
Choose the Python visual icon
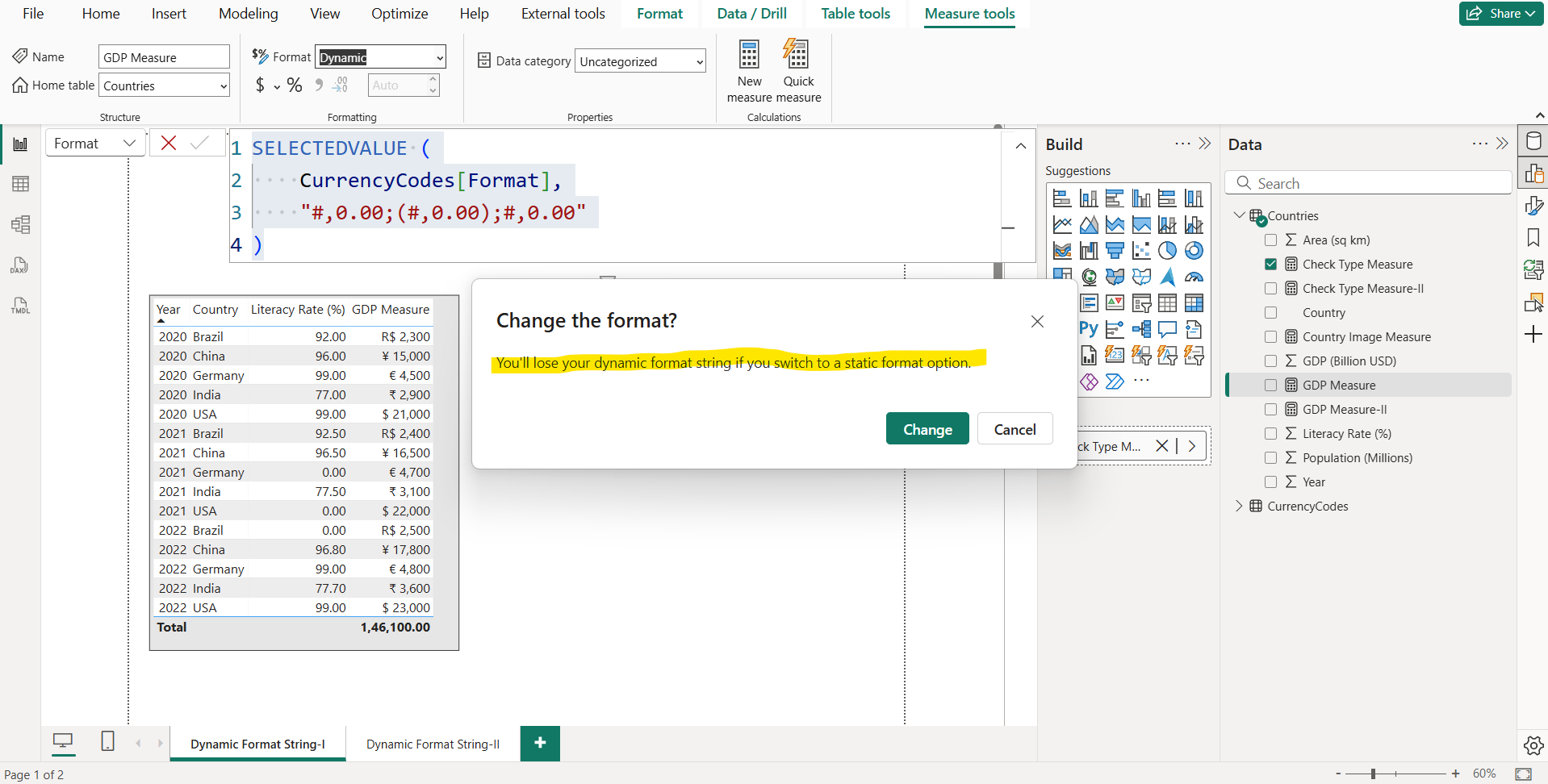tap(1088, 329)
